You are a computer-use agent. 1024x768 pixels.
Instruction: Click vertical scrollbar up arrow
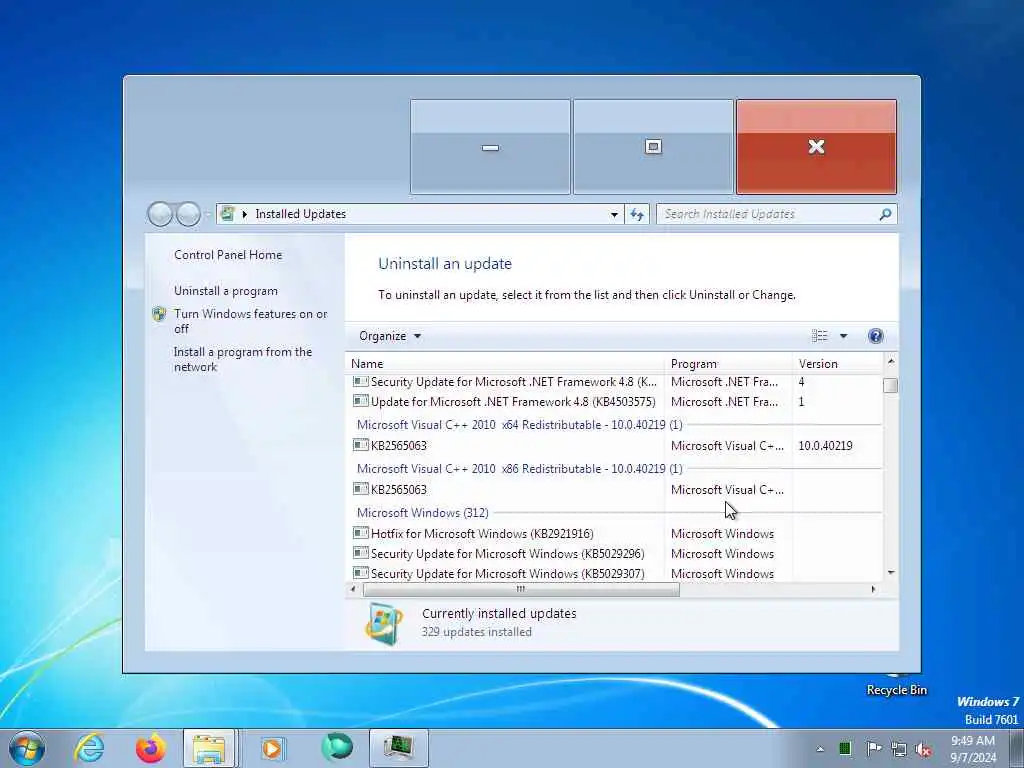click(891, 361)
